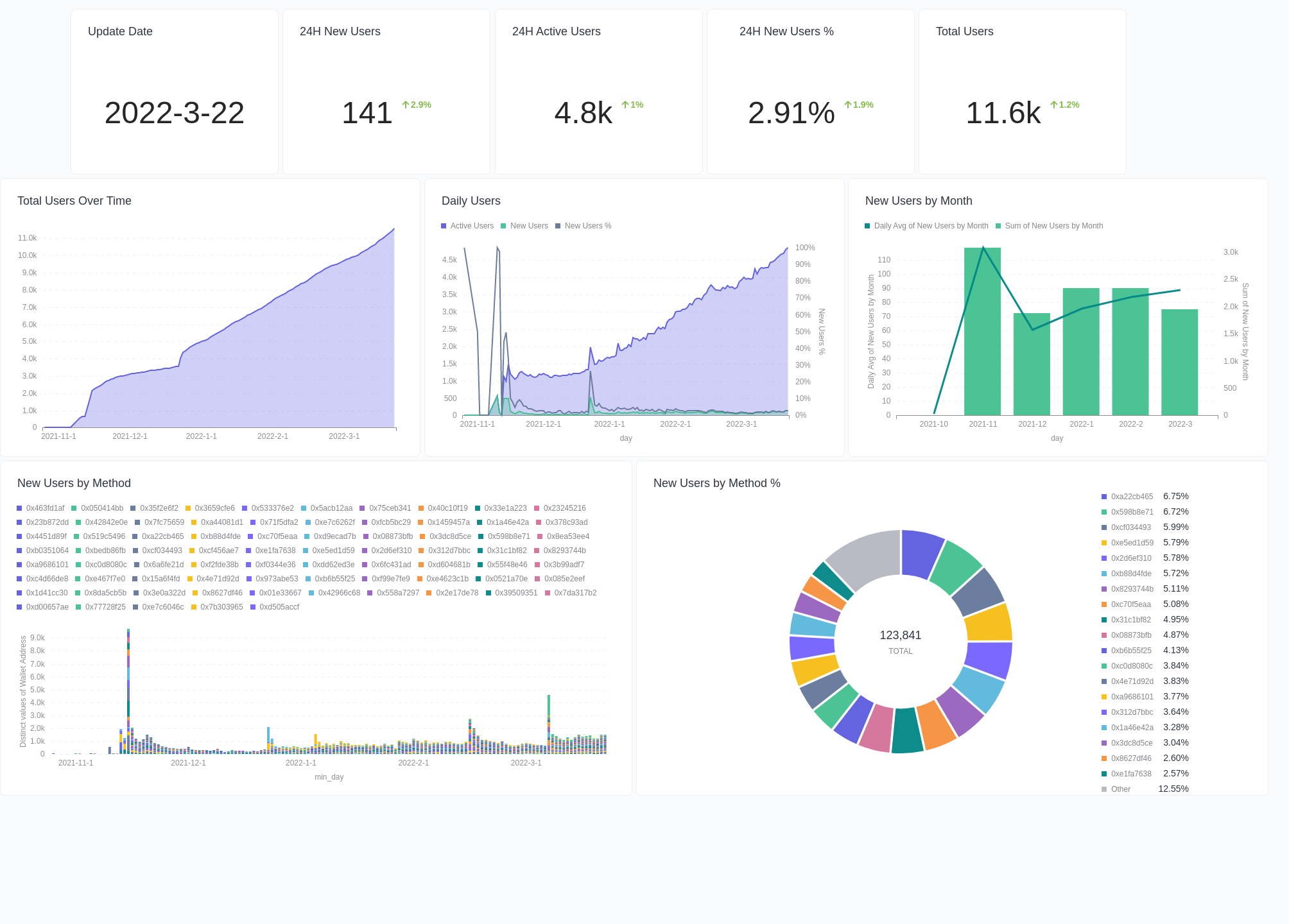Toggle Daily Avg of New Users by Month series
1289x924 pixels.
click(x=867, y=225)
